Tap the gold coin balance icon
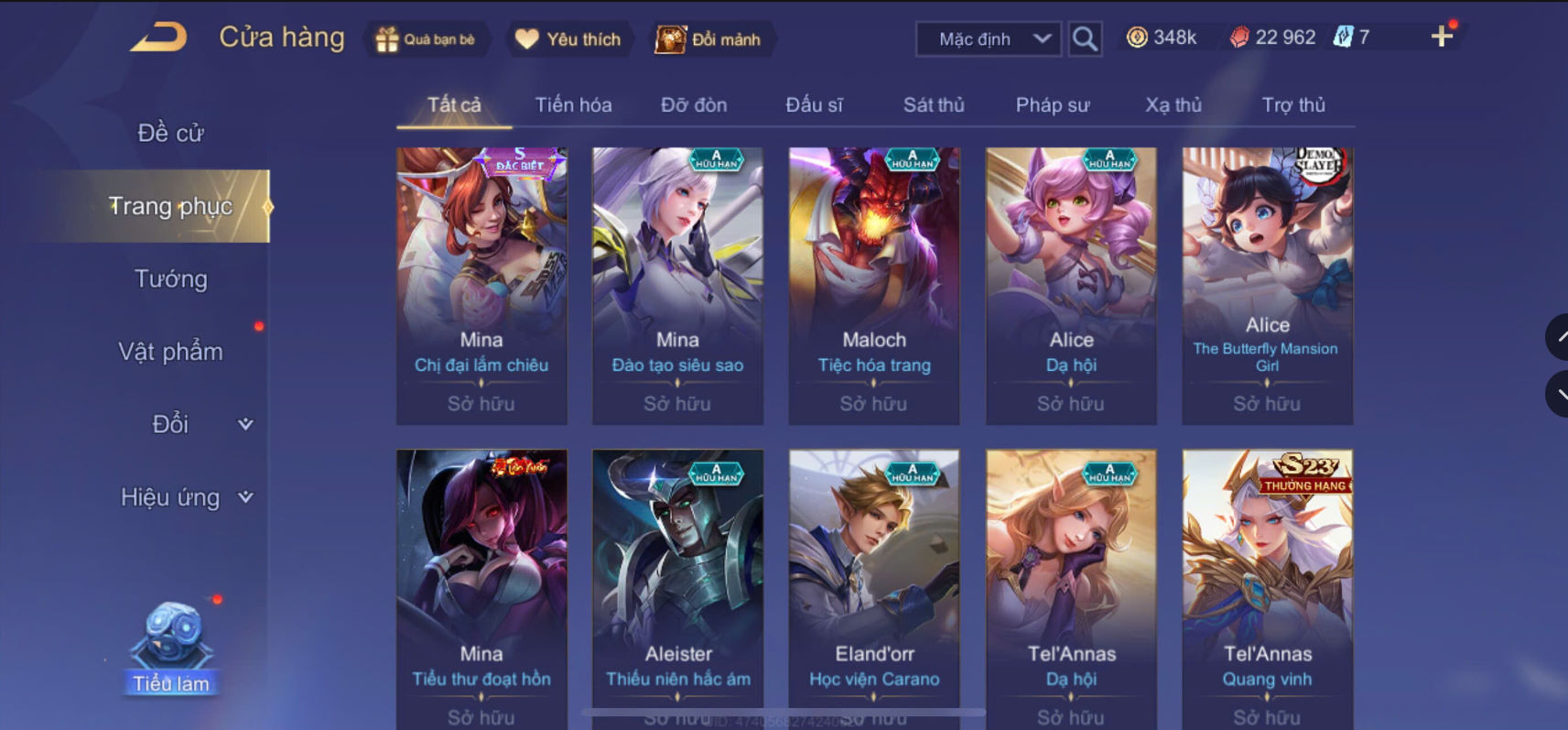Viewport: 1568px width, 730px height. pos(1136,38)
